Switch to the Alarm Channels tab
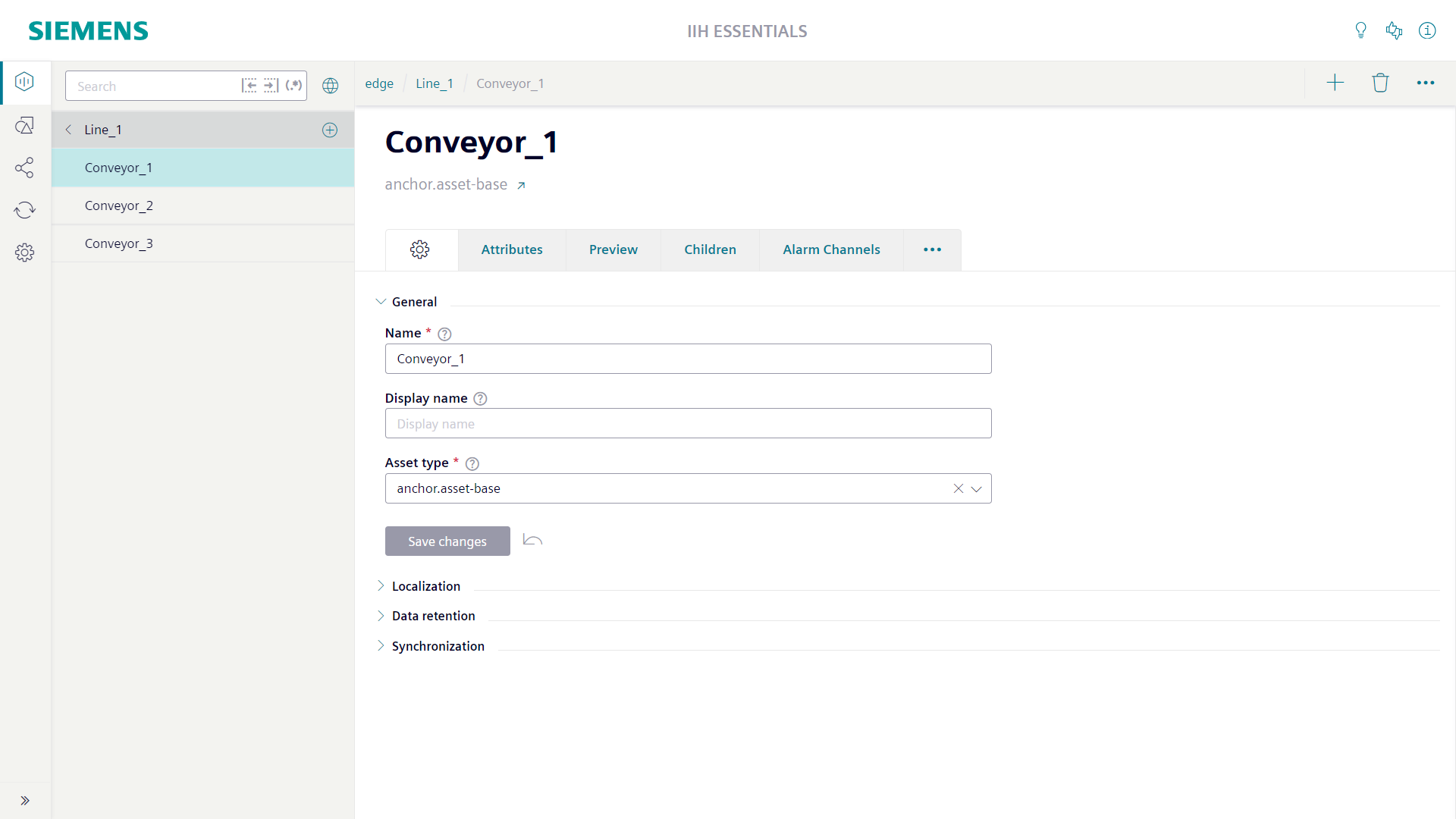 click(x=831, y=249)
